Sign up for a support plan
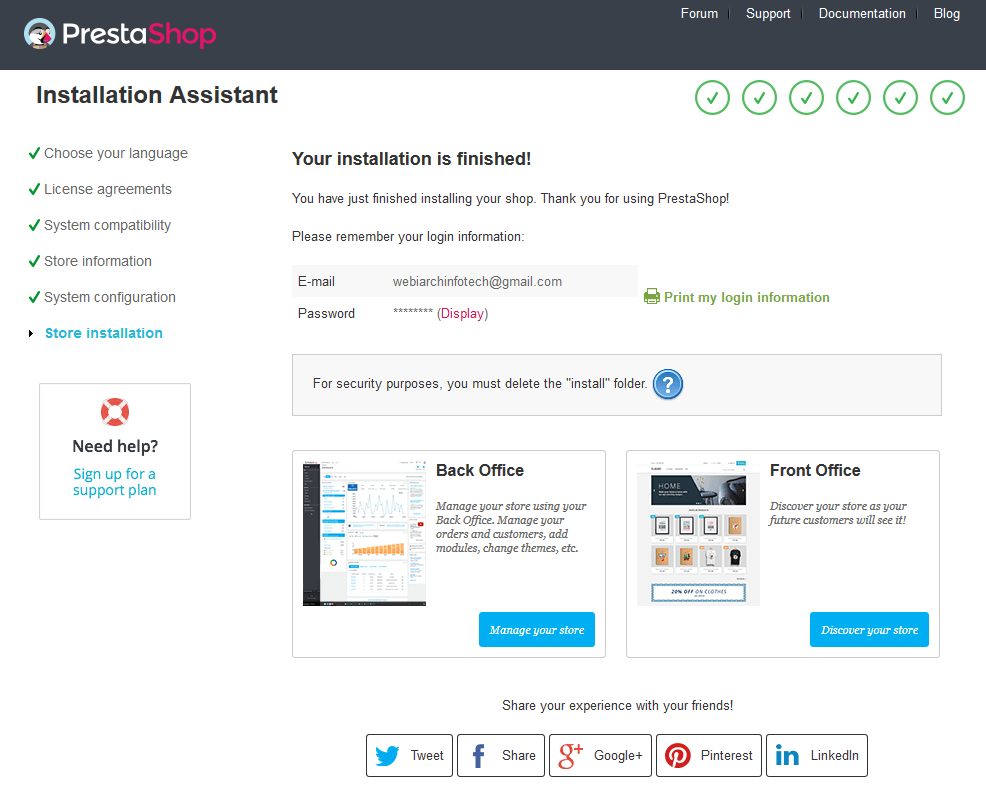Viewport: 986px width, 792px height. (x=115, y=482)
